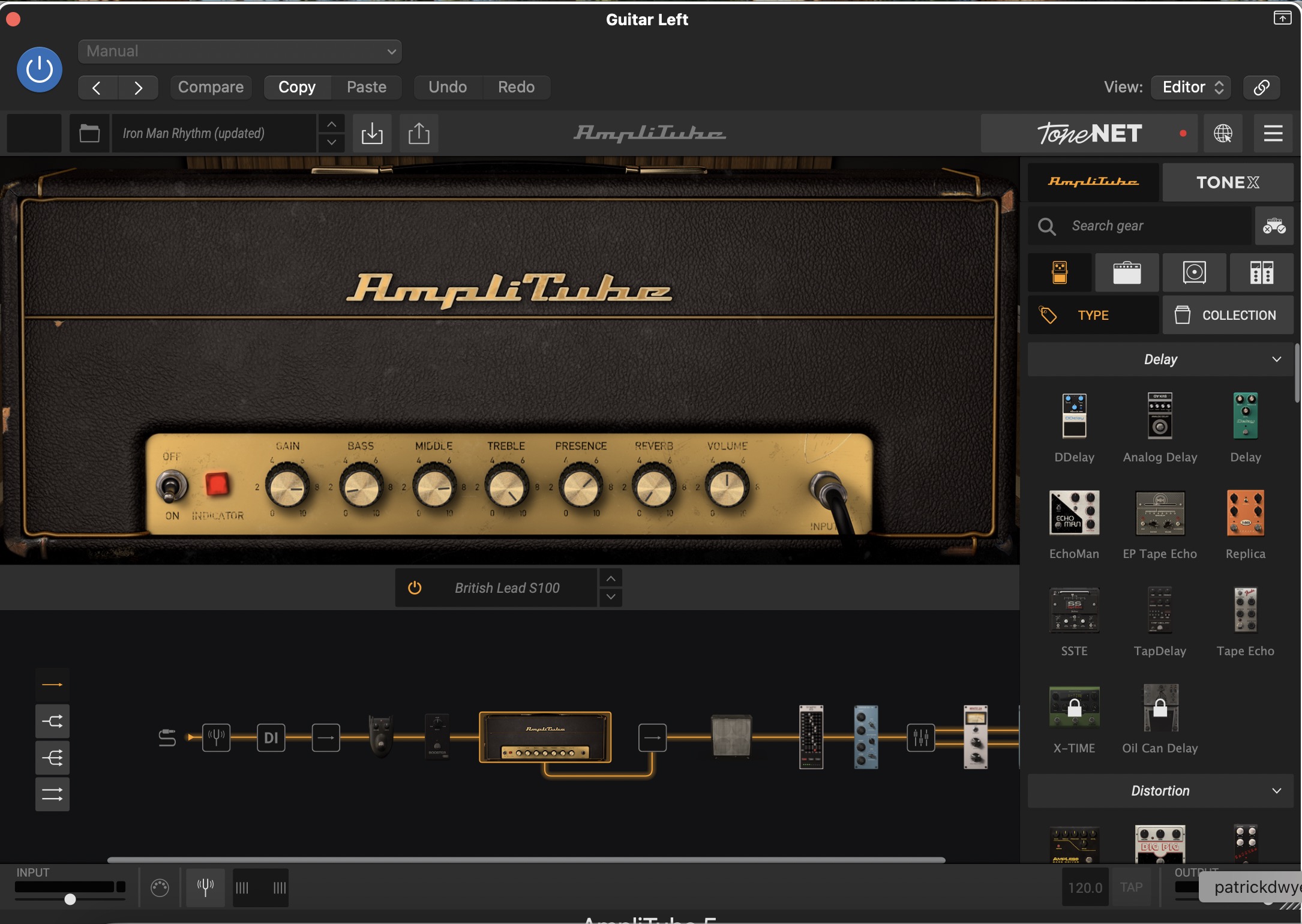Select the Replica delay pedal

(x=1246, y=512)
